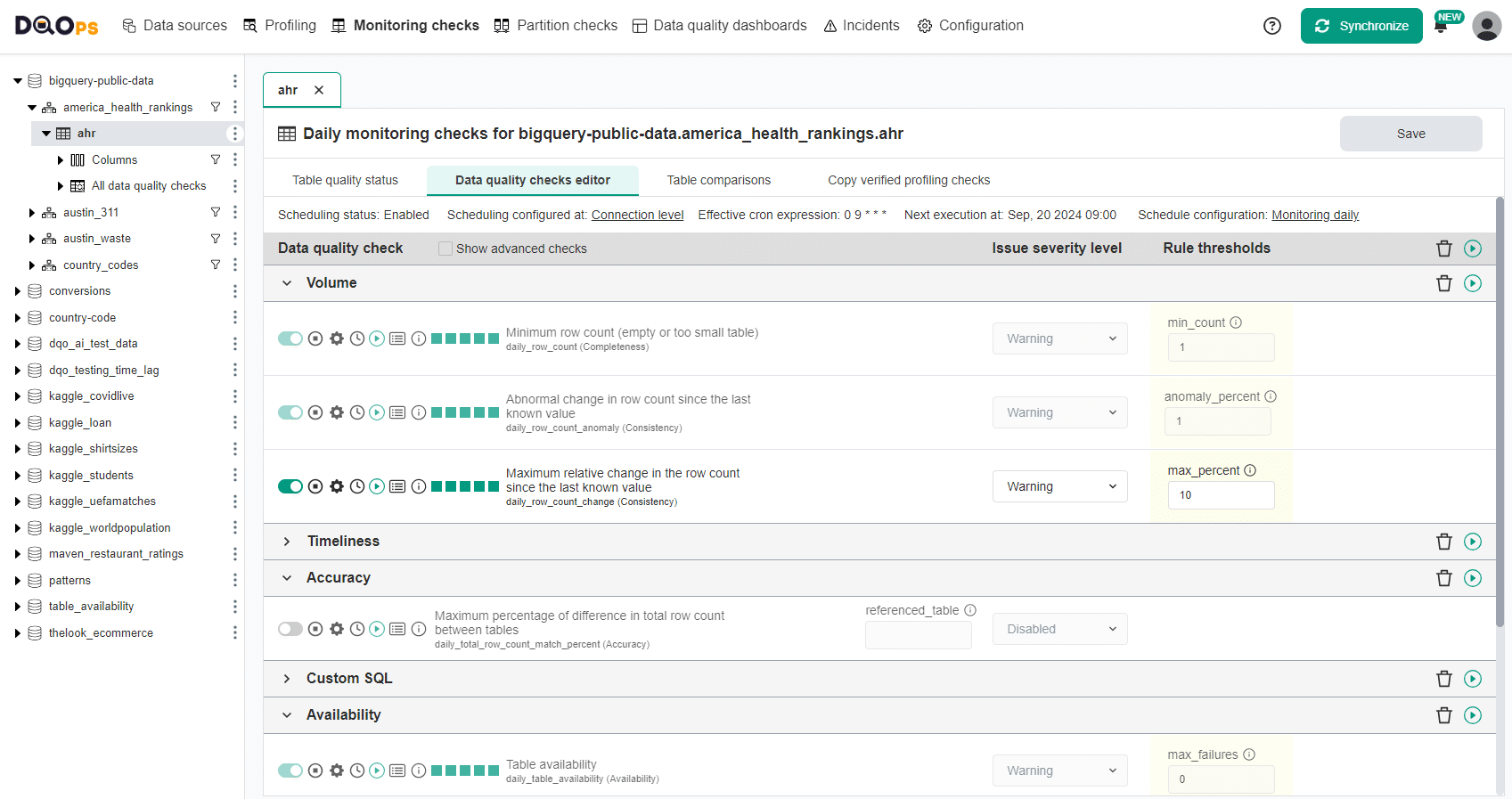Open settings gear for Minimum row count check
Viewport: 1512px width, 799px height.
click(x=337, y=338)
